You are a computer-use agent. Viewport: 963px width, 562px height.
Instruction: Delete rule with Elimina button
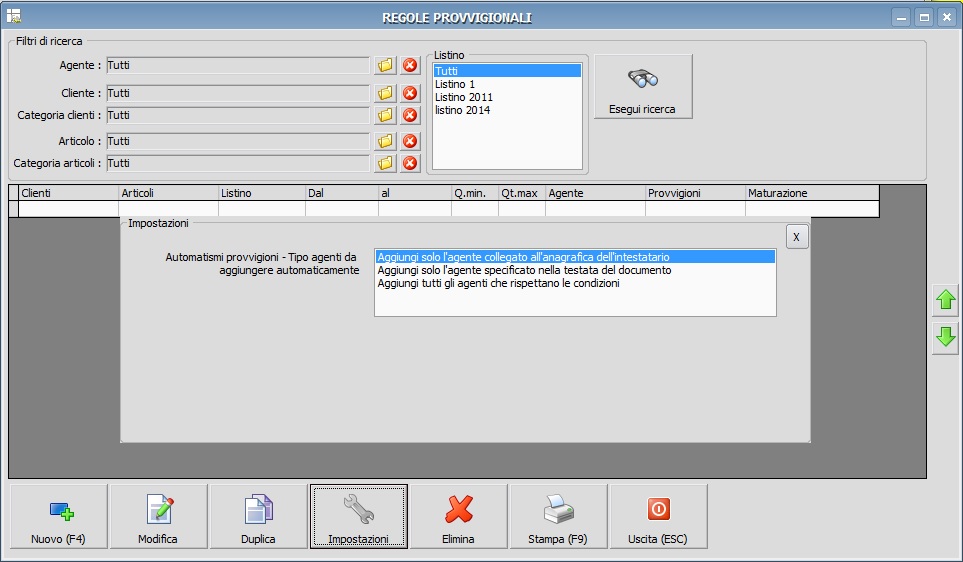coord(459,517)
